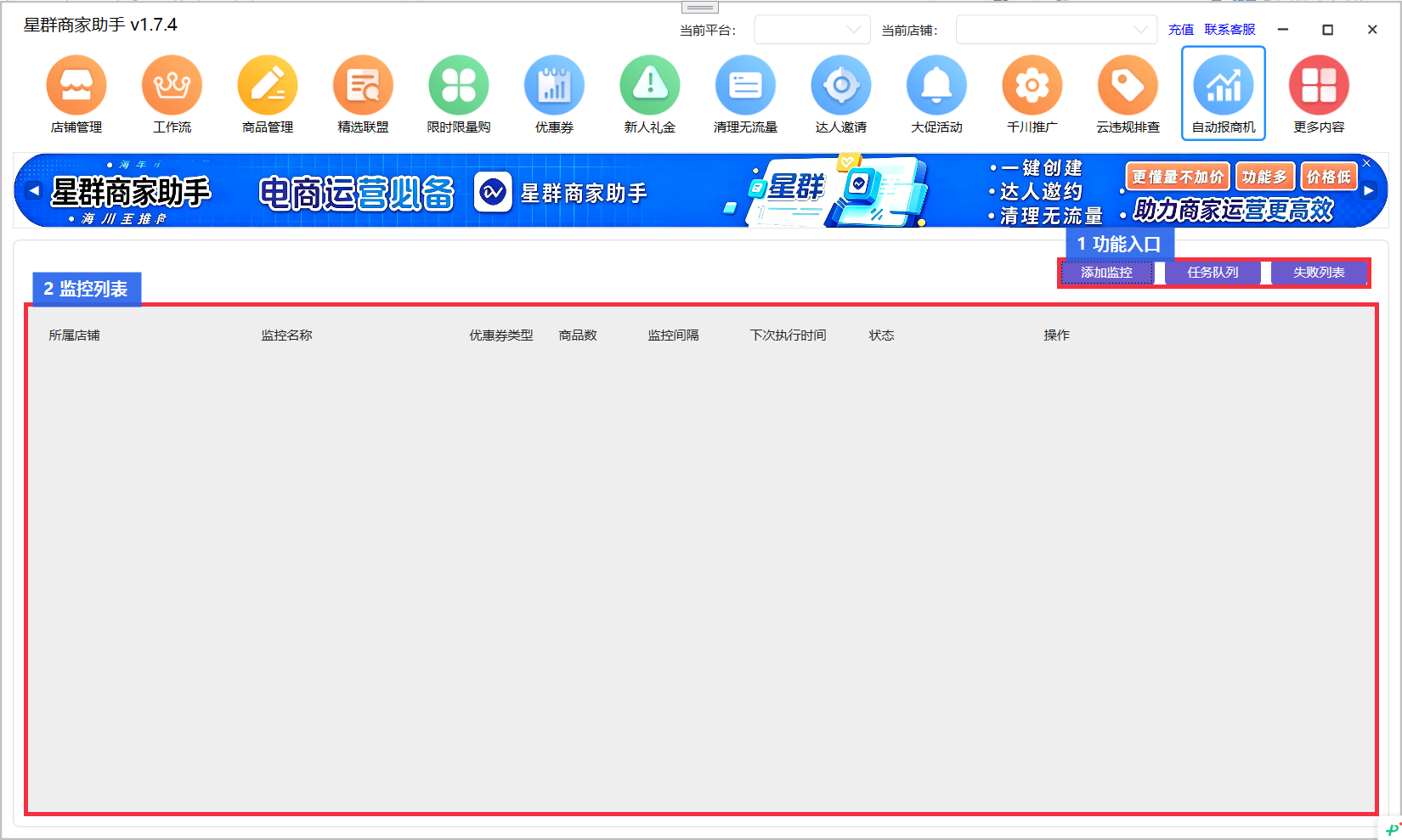Expand the 当前店铺 dropdown
The width and height of the screenshot is (1402, 840).
coord(1056,30)
